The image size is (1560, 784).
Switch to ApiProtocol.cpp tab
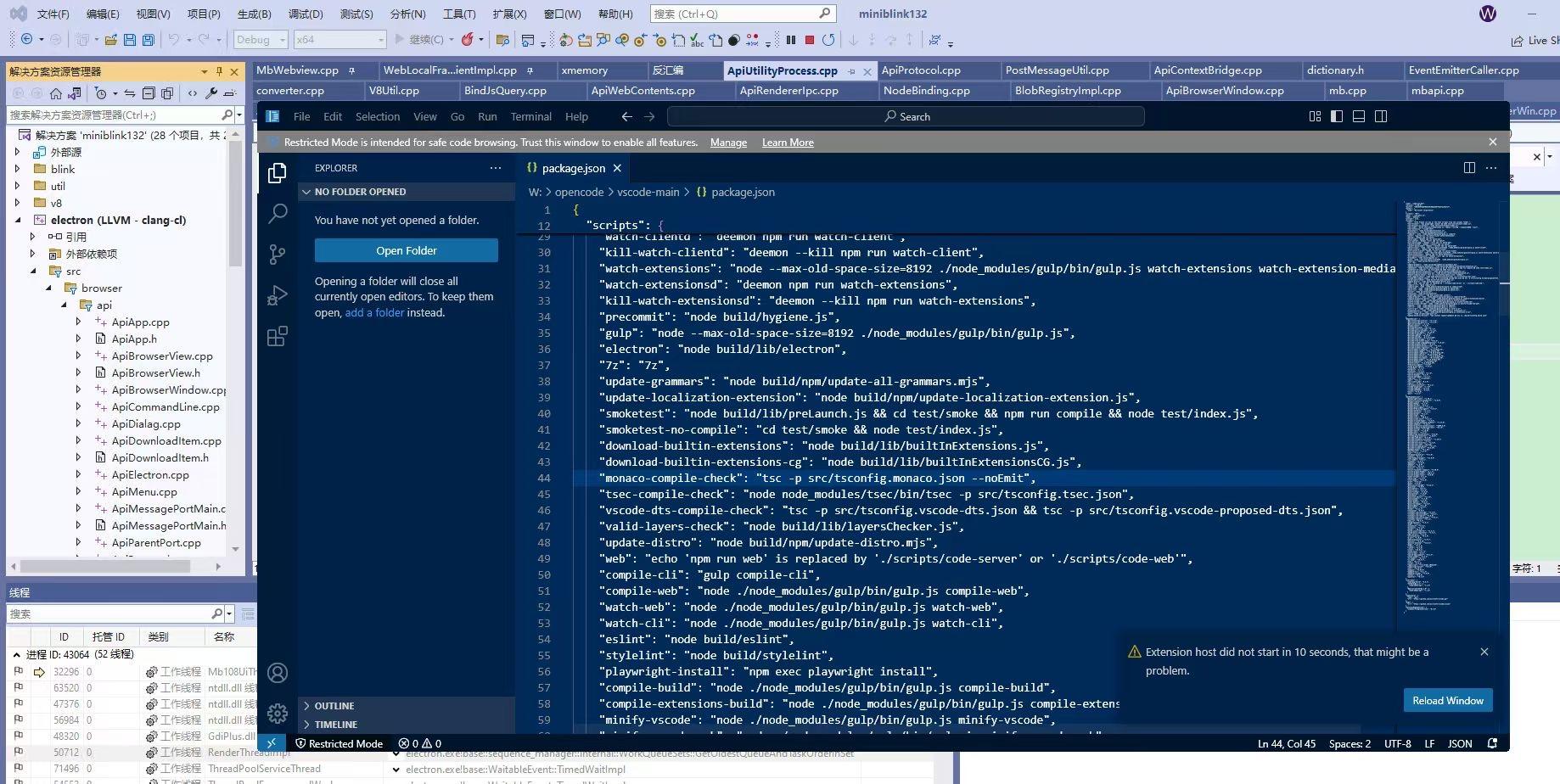[921, 70]
